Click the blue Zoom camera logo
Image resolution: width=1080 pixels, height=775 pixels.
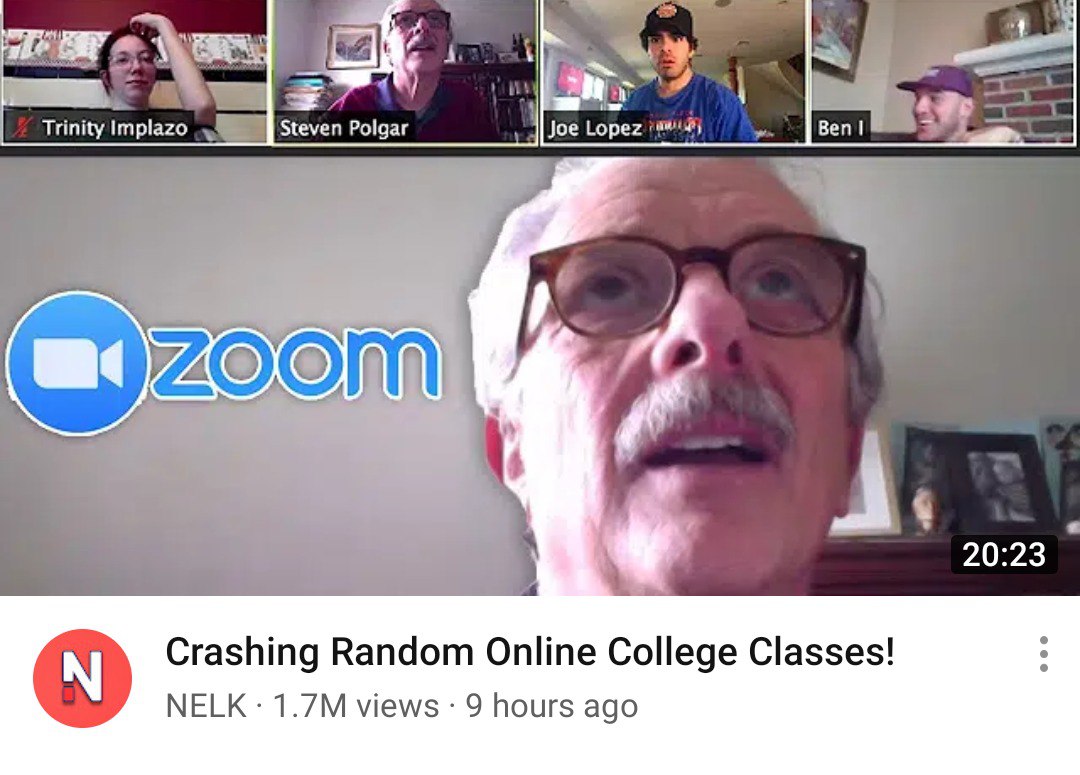pyautogui.click(x=77, y=363)
